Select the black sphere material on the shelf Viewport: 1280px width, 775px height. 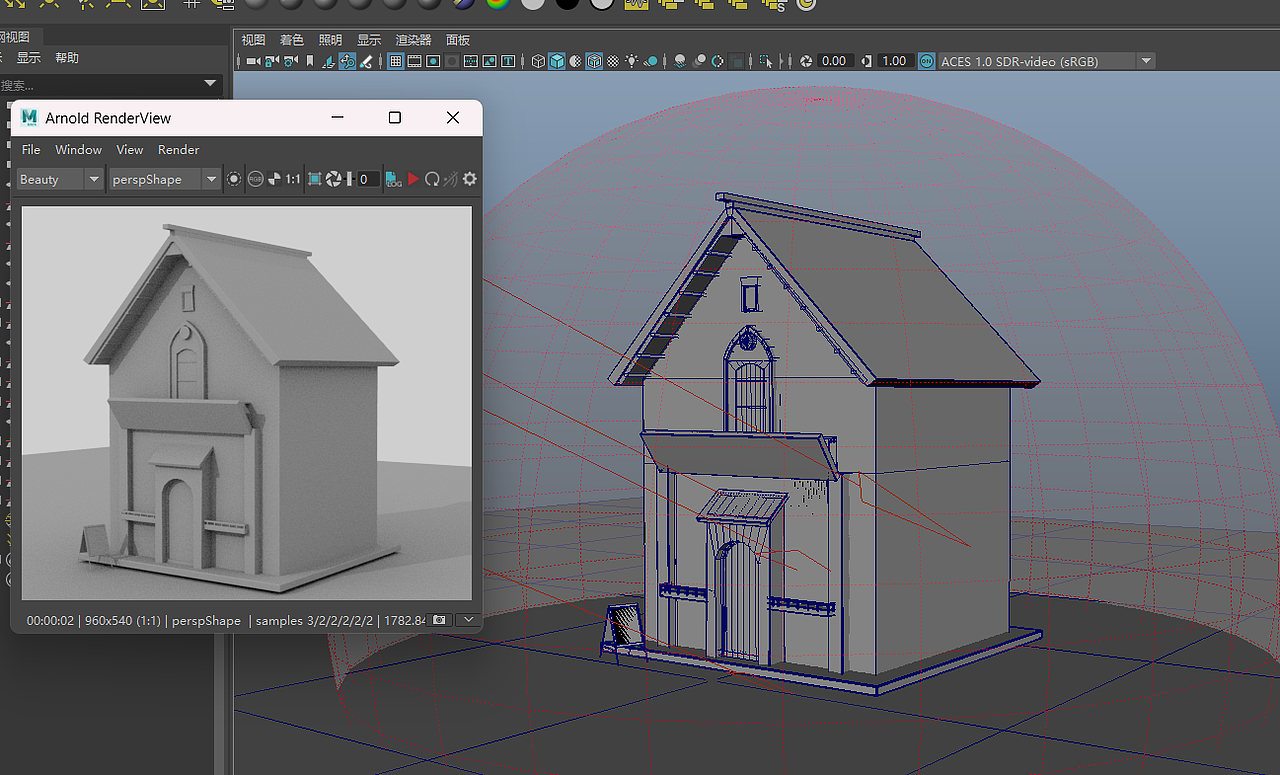point(567,4)
